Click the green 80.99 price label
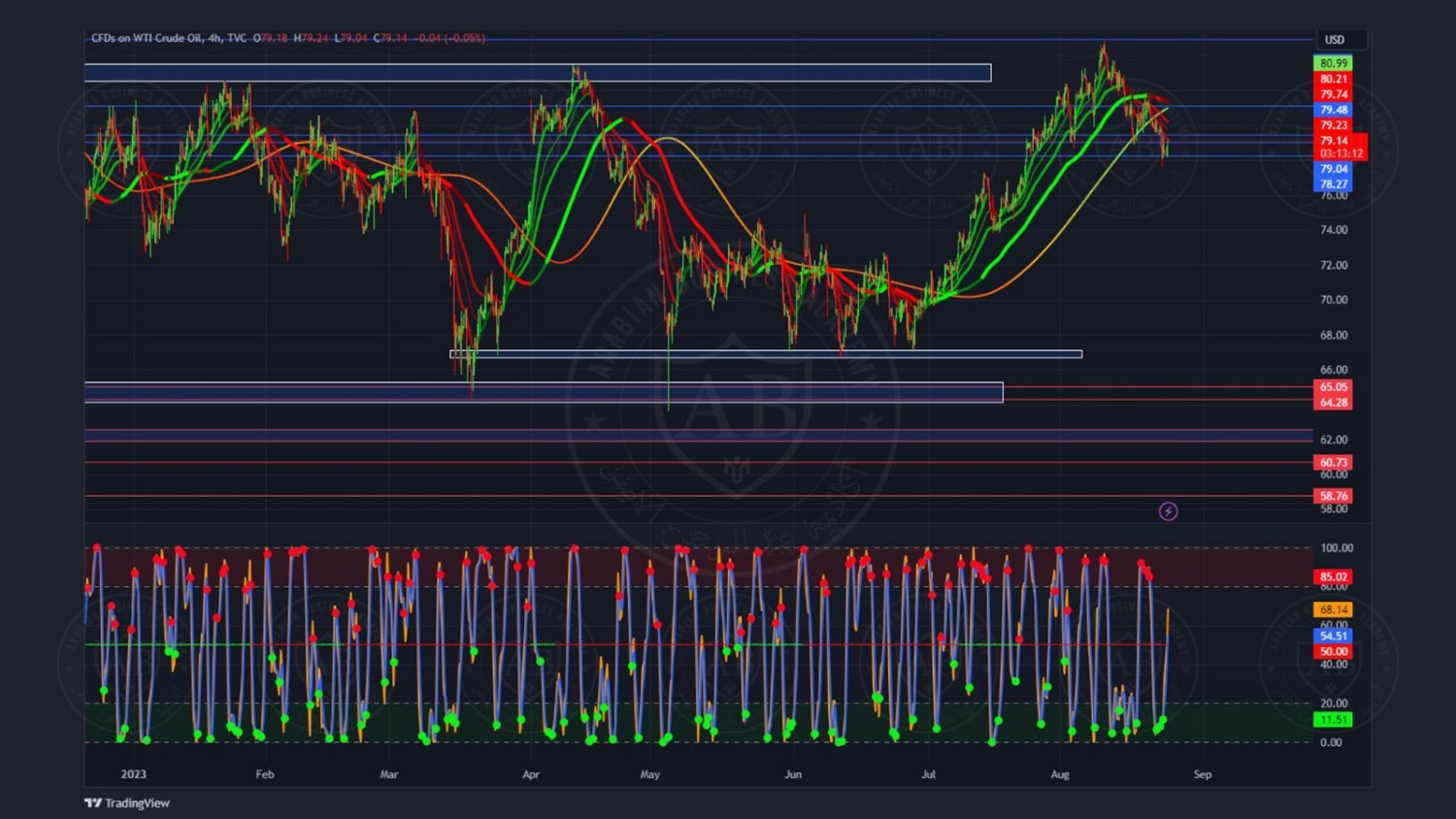 pos(1333,63)
